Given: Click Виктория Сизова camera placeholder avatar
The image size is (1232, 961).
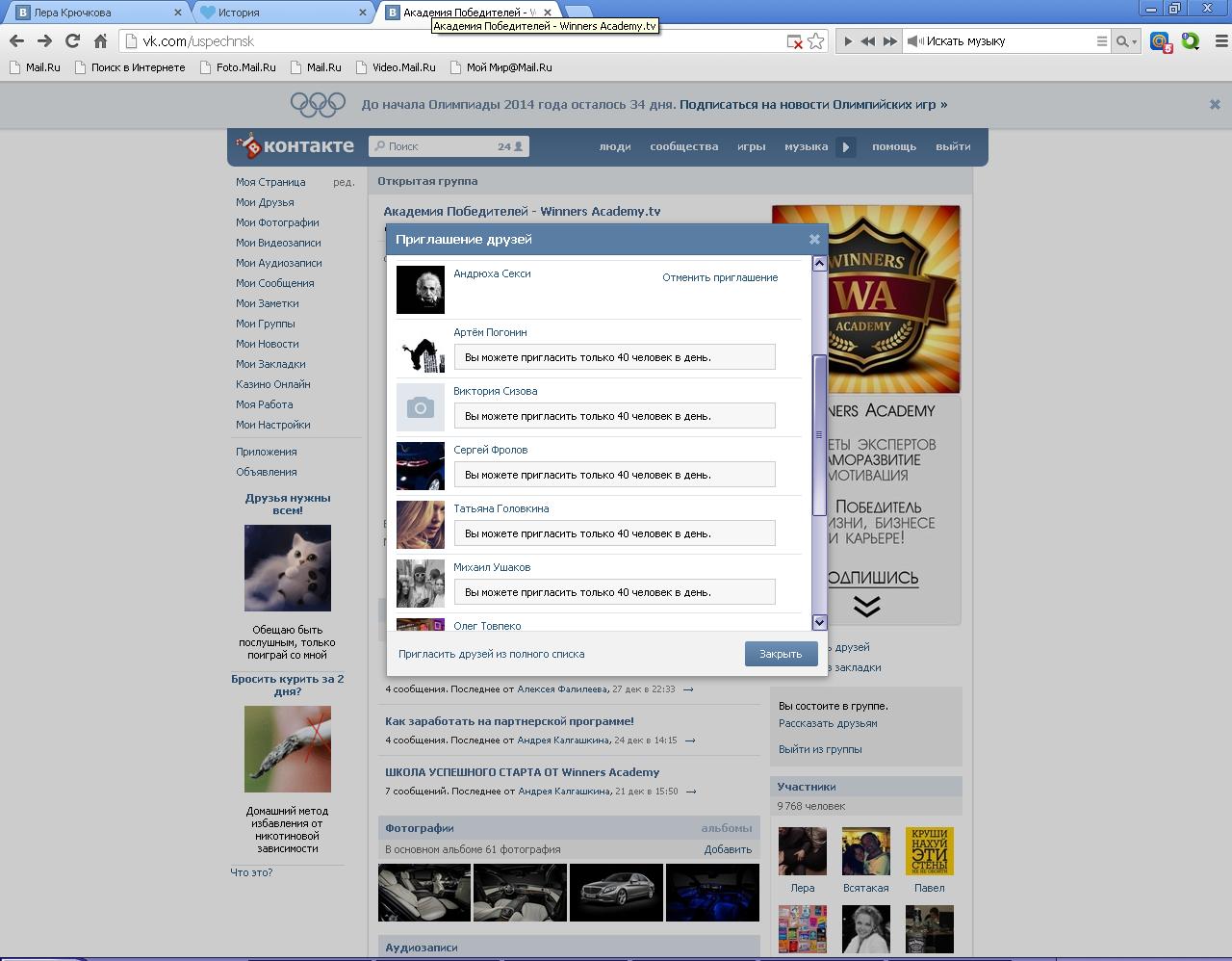Looking at the screenshot, I should (421, 407).
